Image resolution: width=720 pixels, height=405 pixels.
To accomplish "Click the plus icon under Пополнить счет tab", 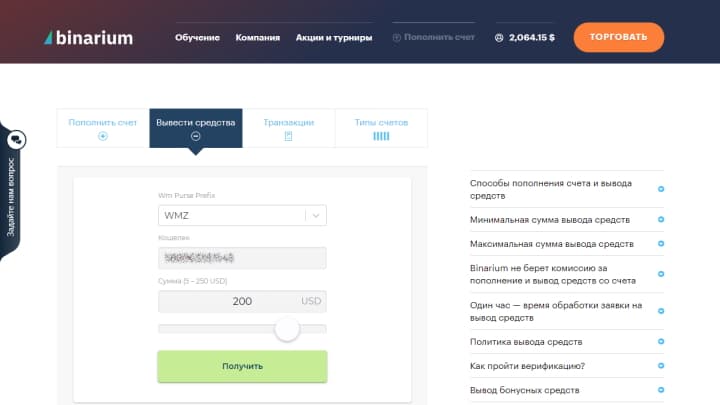I will point(103,136).
